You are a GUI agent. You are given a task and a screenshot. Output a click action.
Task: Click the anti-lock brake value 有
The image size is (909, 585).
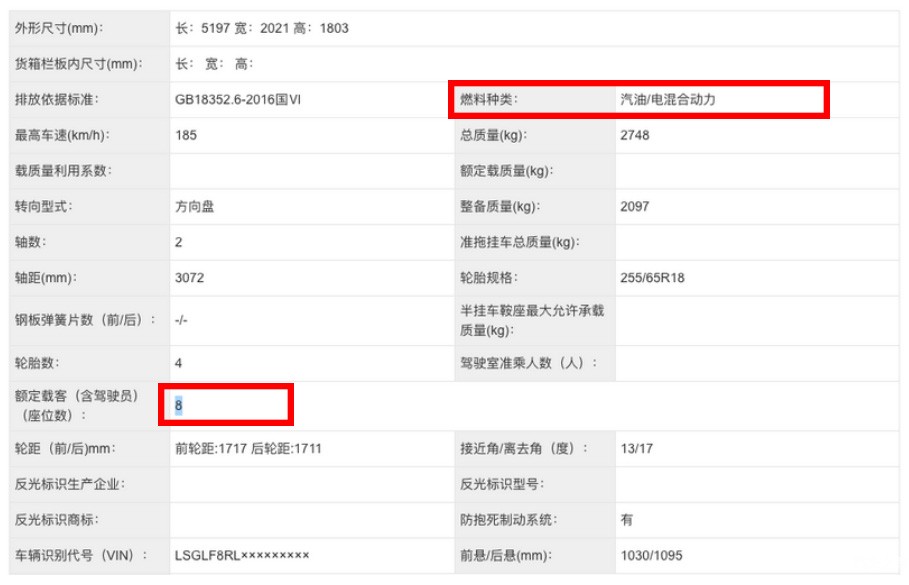pyautogui.click(x=627, y=520)
